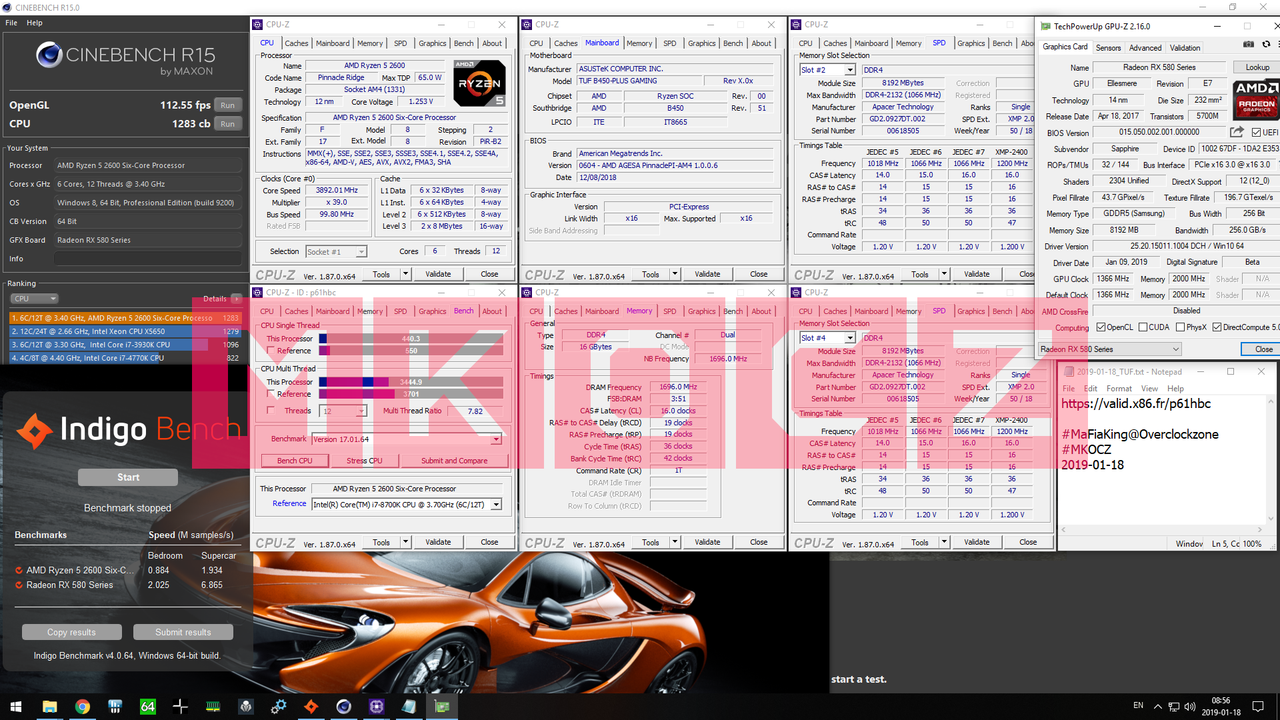
Task: Enable the Threads checkbox in CPU-Z Bench
Action: coord(271,411)
